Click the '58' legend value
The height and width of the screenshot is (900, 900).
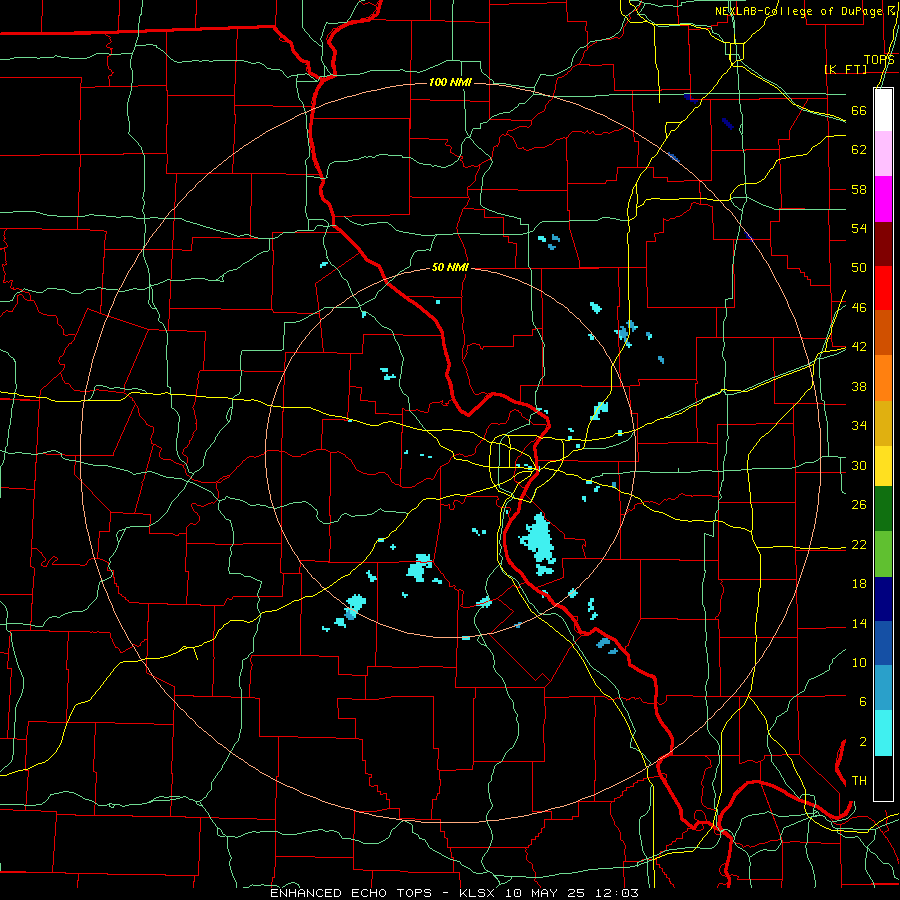point(859,189)
